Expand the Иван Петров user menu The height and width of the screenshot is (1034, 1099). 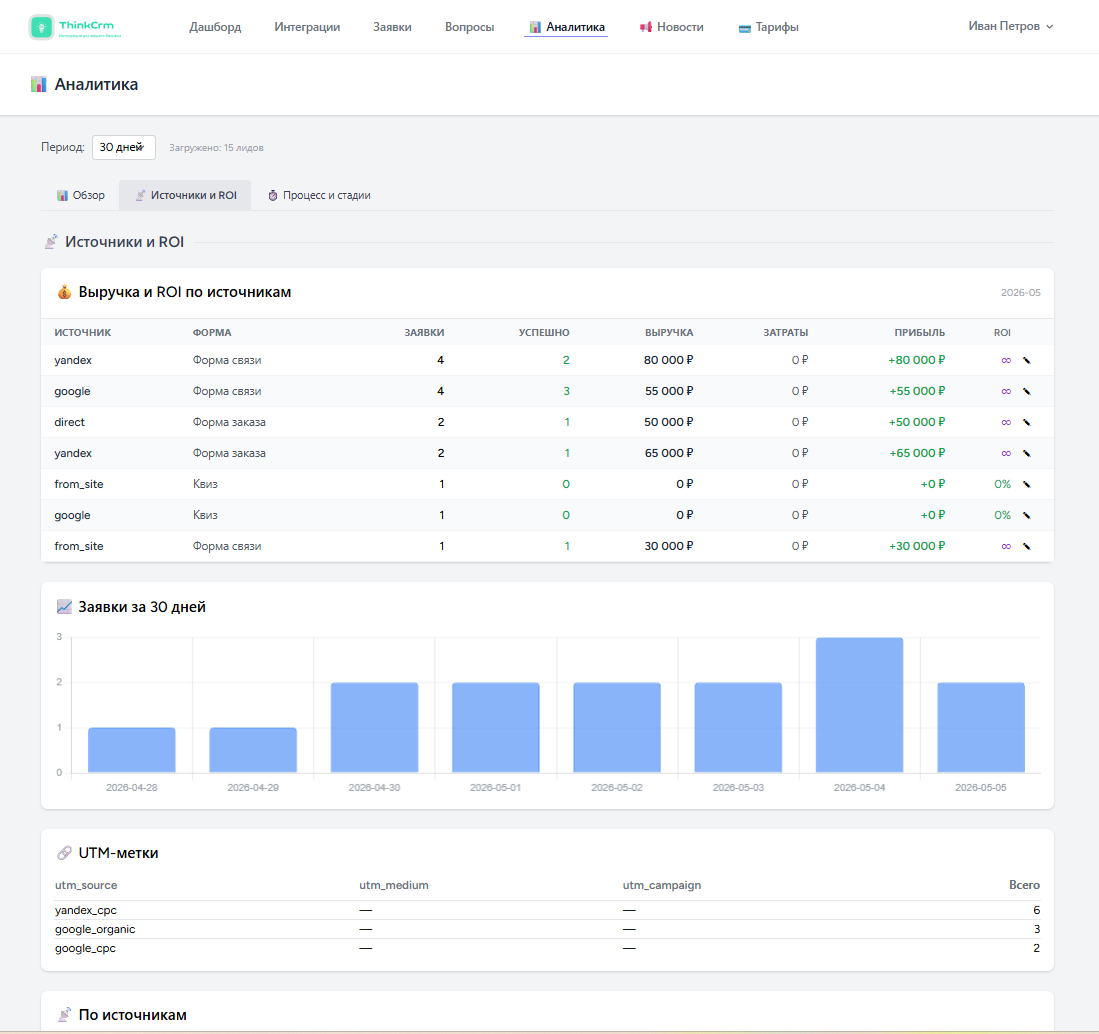(1010, 26)
